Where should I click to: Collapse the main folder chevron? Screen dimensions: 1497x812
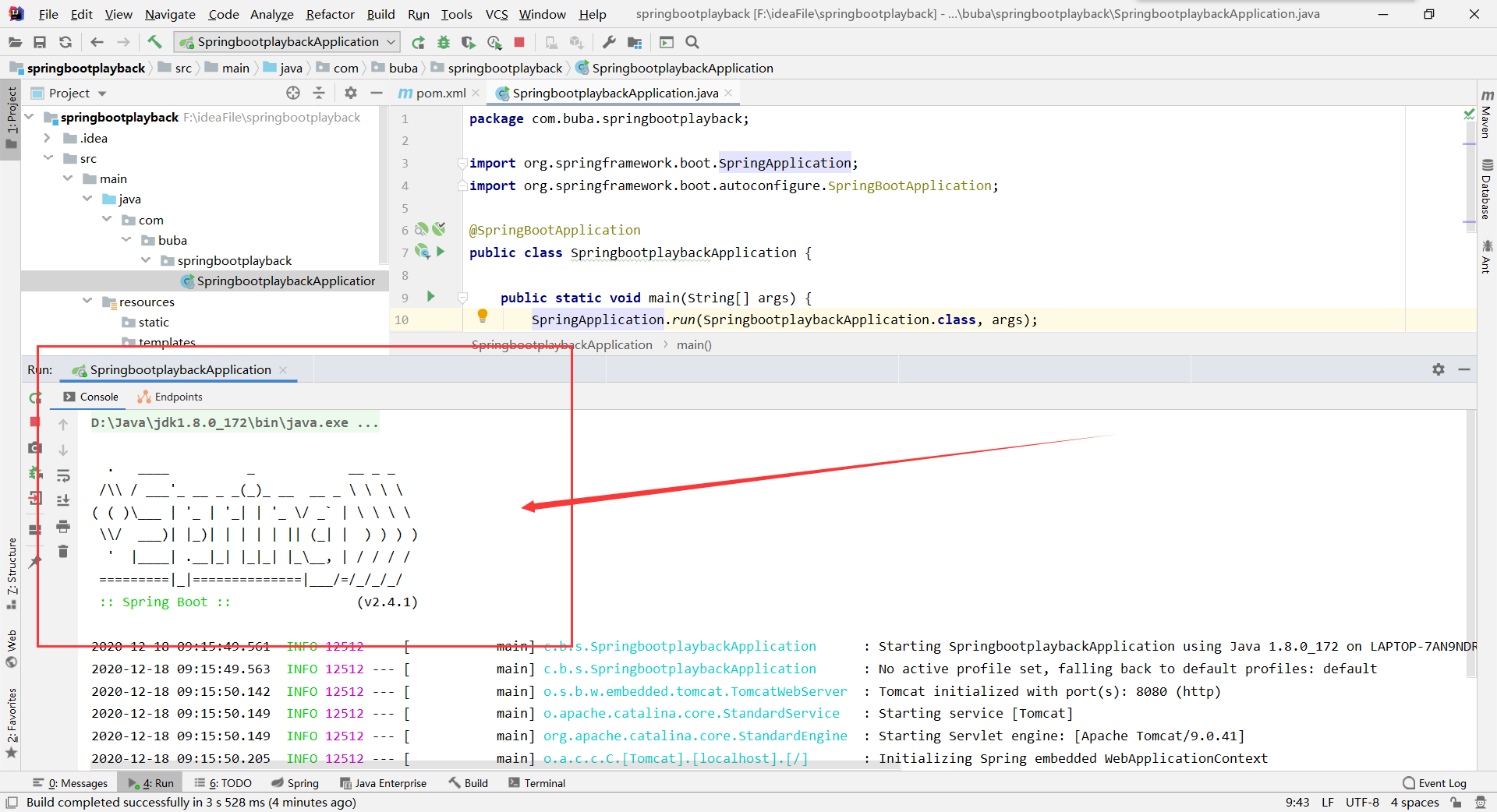(x=68, y=178)
